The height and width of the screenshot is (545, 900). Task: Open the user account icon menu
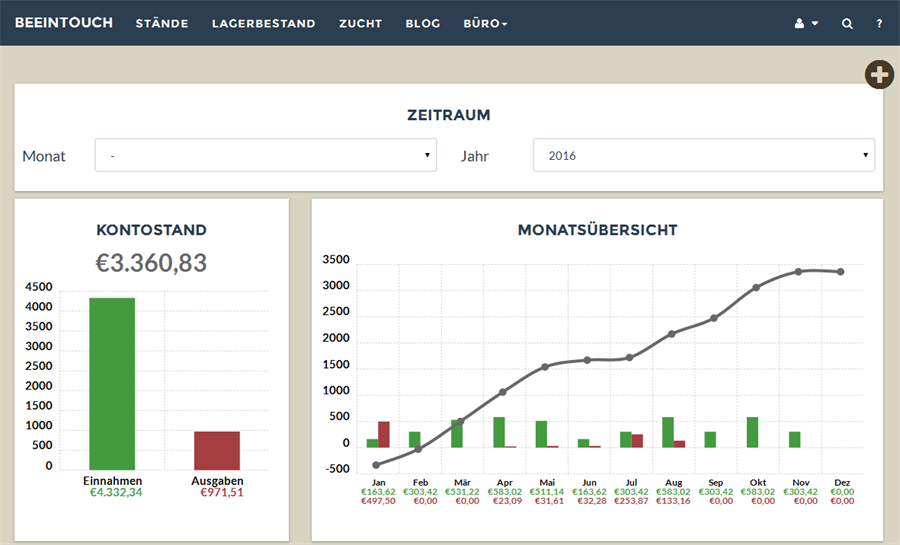point(806,24)
